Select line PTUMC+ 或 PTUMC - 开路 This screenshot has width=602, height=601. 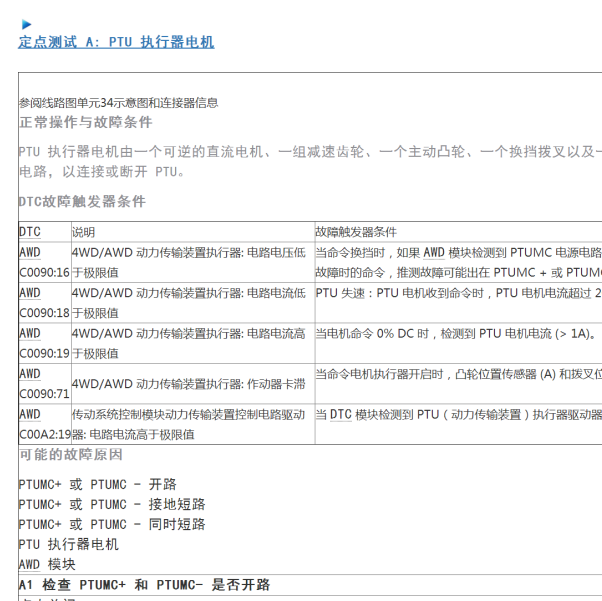click(x=98, y=484)
